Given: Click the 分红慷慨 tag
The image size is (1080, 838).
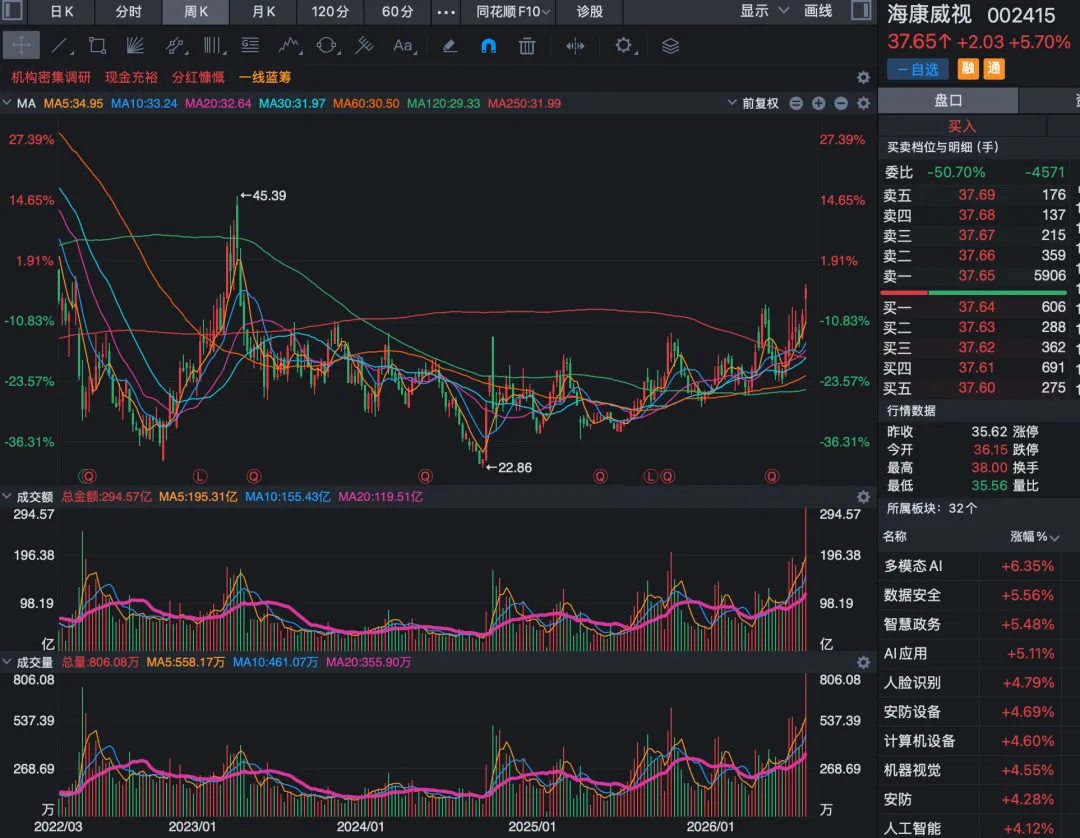Looking at the screenshot, I should 198,77.
